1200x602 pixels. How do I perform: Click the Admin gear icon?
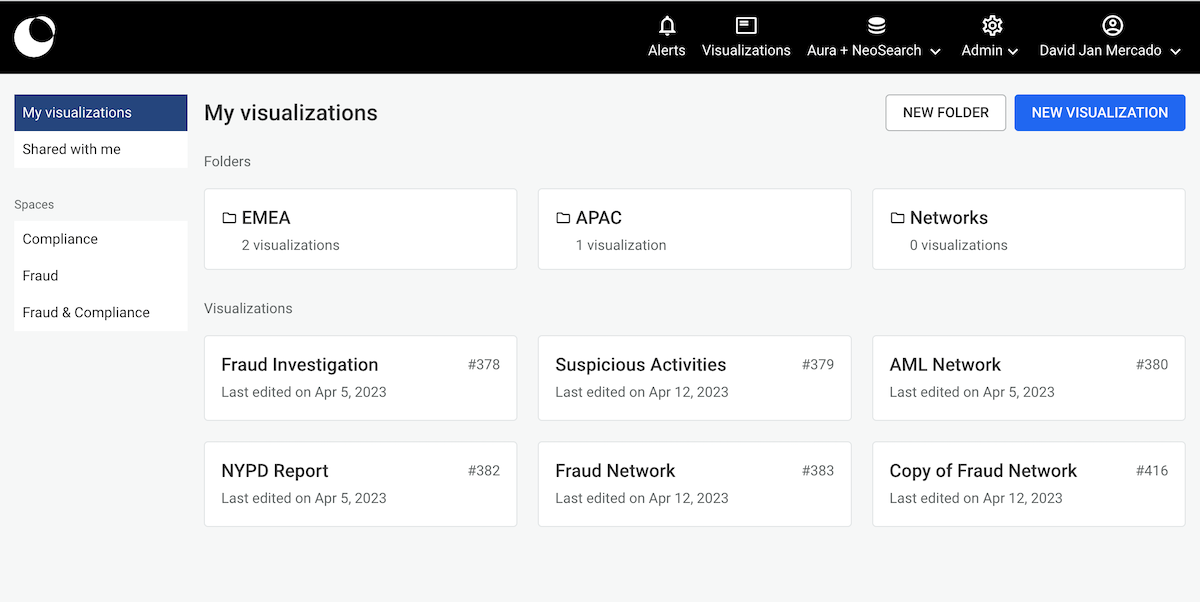coord(992,26)
